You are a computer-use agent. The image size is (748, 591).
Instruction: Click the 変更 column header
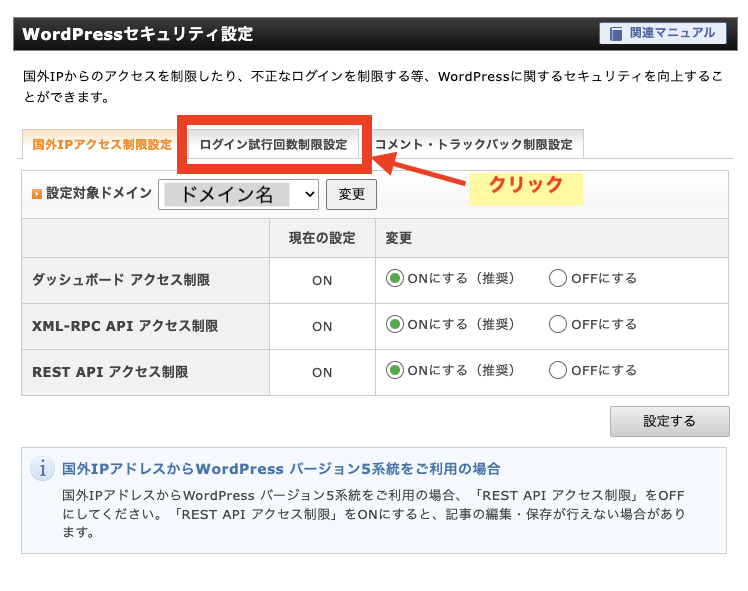pyautogui.click(x=398, y=238)
